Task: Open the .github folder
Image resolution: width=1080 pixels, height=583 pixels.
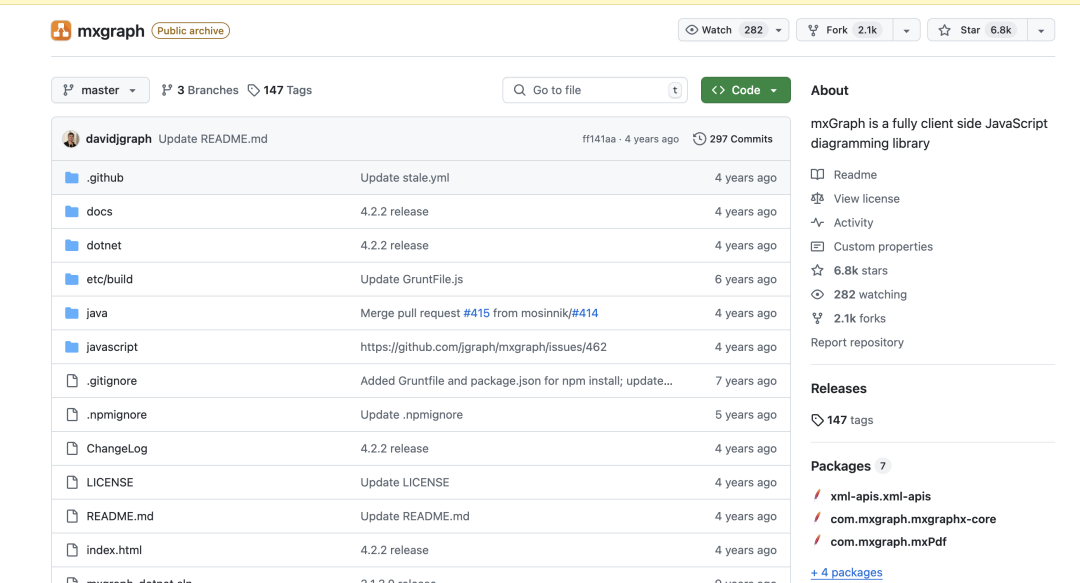Action: 105,178
